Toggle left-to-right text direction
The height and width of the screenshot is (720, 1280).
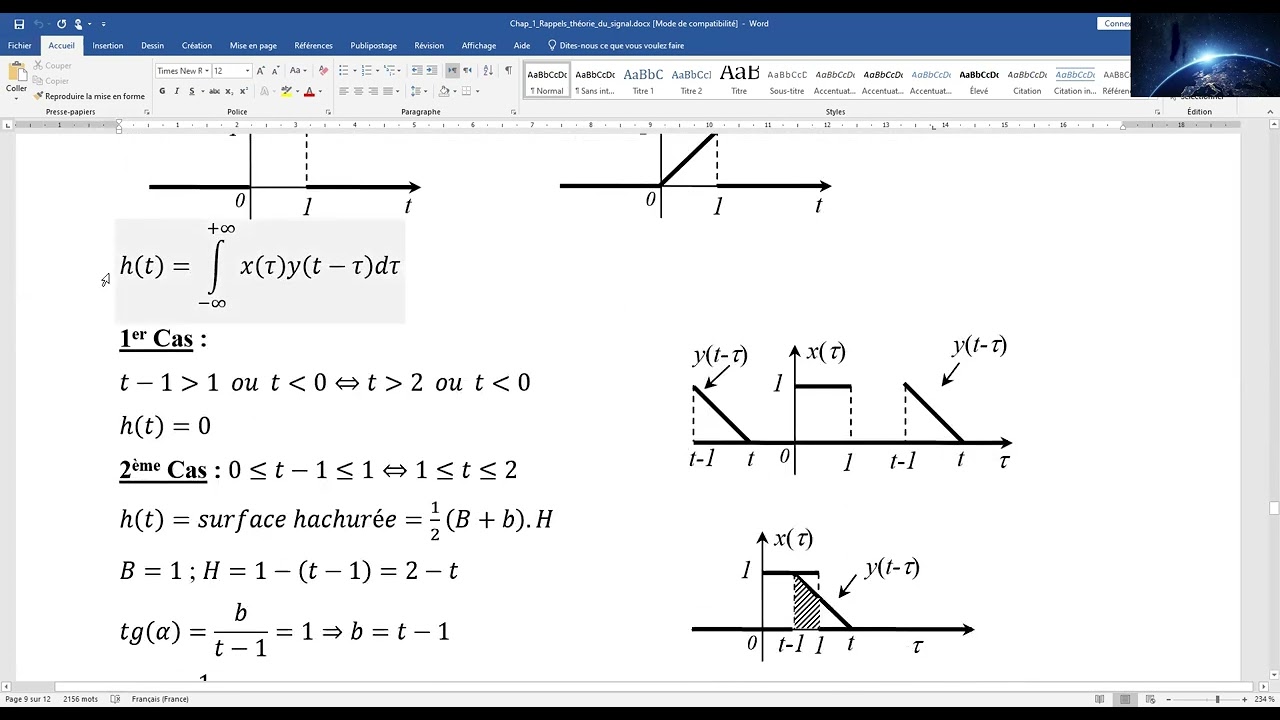[452, 71]
